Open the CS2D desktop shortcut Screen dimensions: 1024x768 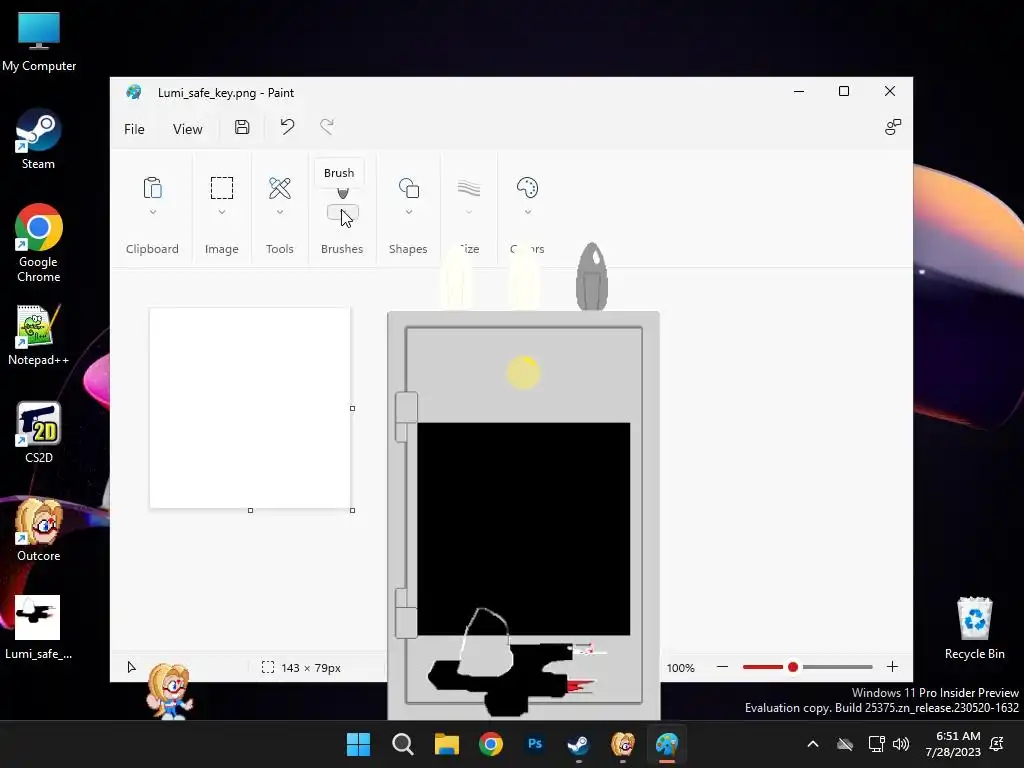[x=39, y=433]
